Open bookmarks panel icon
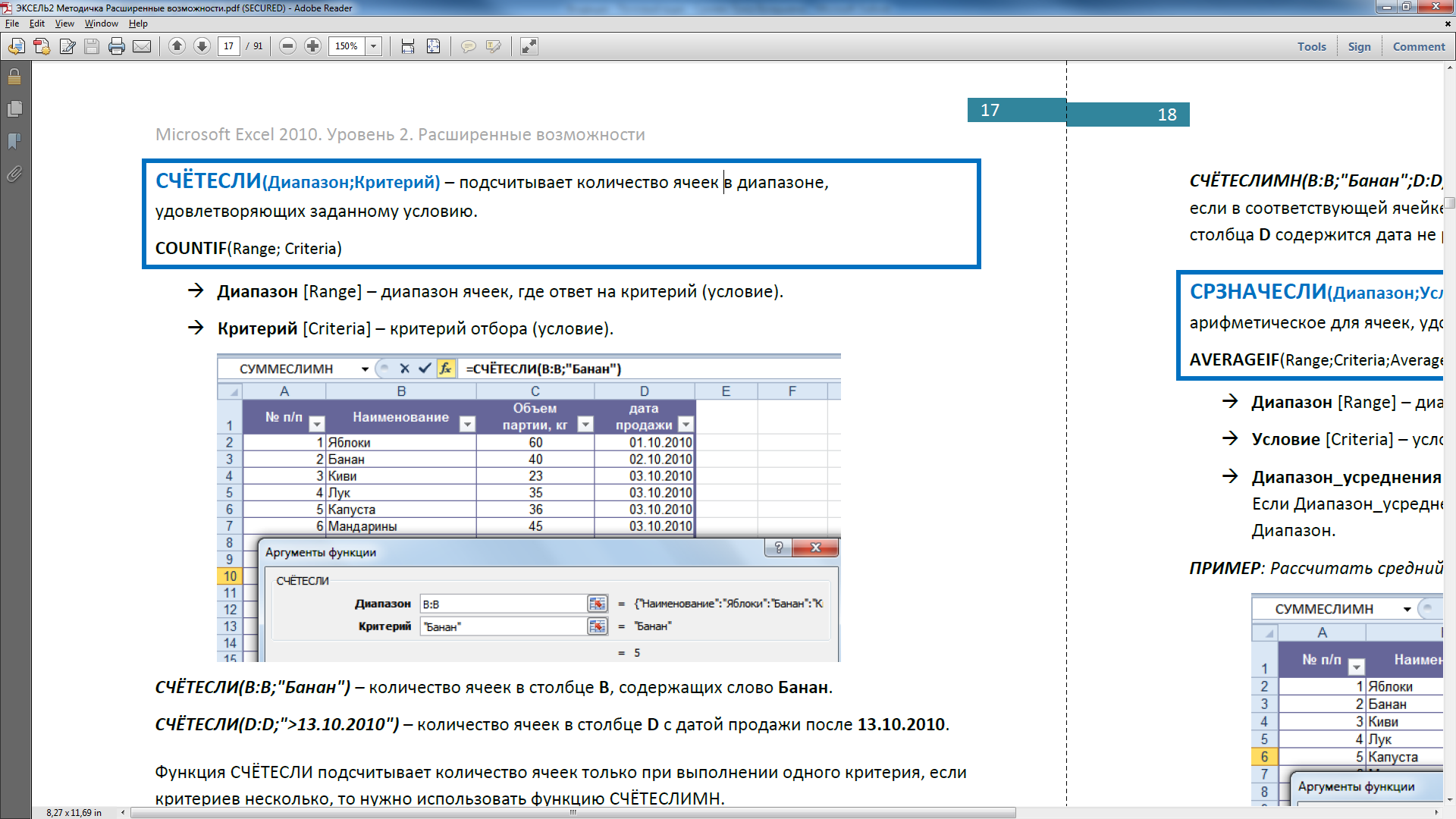Viewport: 1456px width, 819px height. (x=14, y=142)
